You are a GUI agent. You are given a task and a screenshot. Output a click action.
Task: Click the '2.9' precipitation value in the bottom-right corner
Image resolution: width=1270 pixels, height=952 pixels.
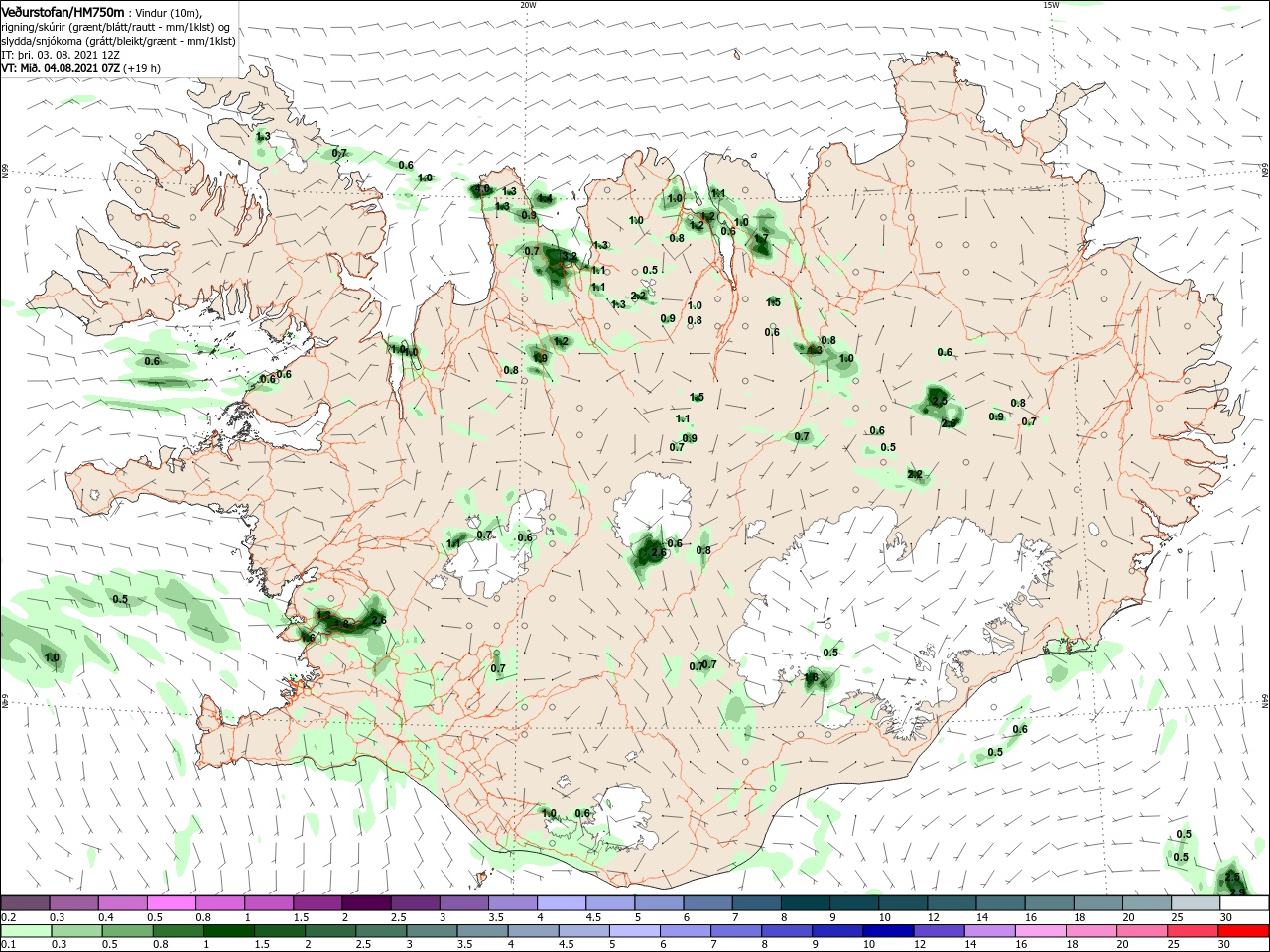pyautogui.click(x=1236, y=892)
